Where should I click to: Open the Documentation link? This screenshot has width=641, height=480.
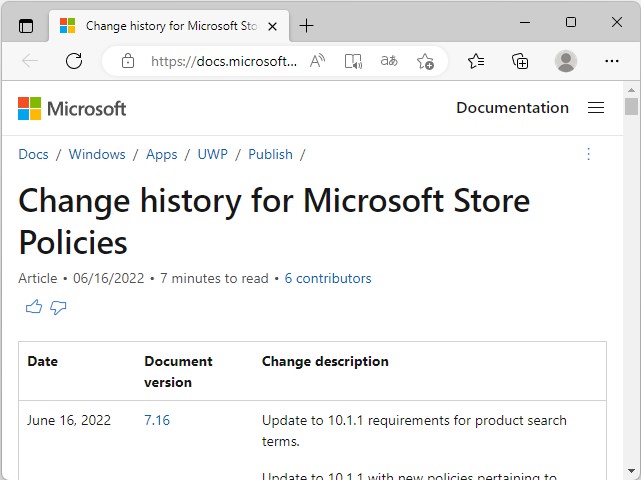pyautogui.click(x=512, y=108)
